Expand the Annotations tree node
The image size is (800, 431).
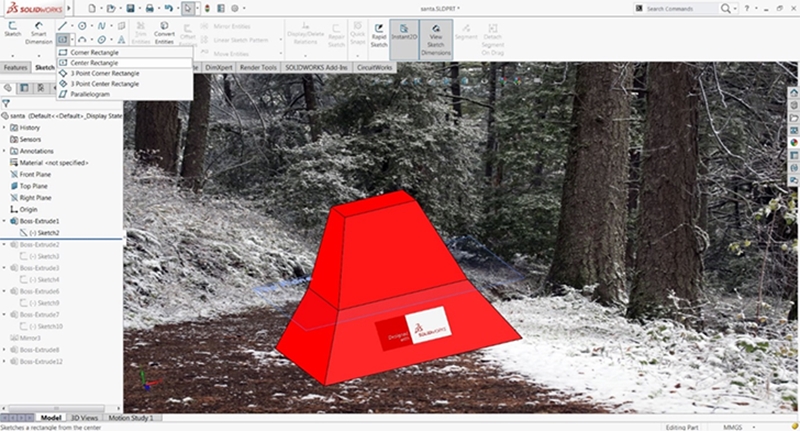click(5, 151)
